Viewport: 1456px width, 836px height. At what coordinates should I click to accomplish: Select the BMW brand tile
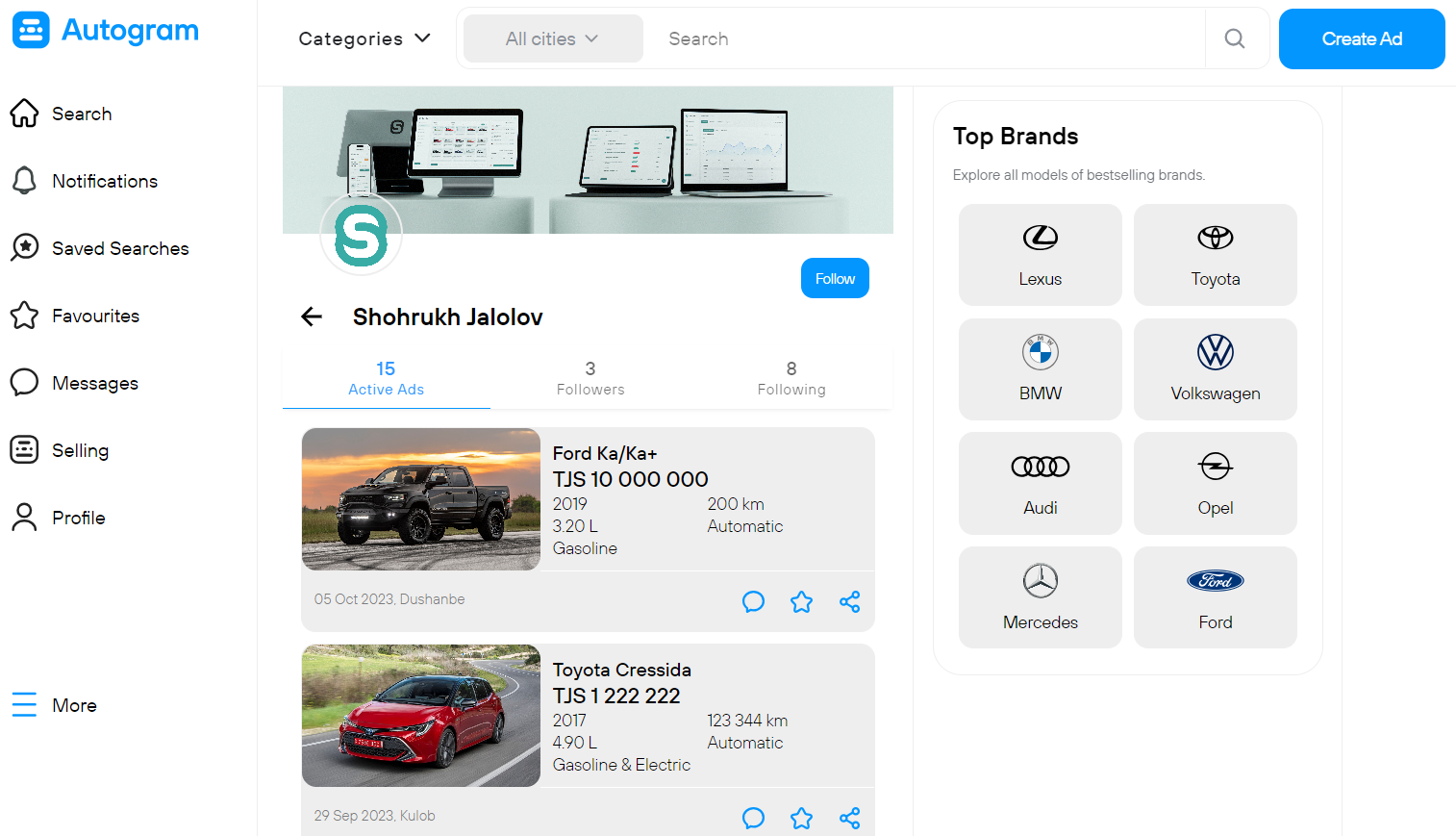(x=1041, y=369)
